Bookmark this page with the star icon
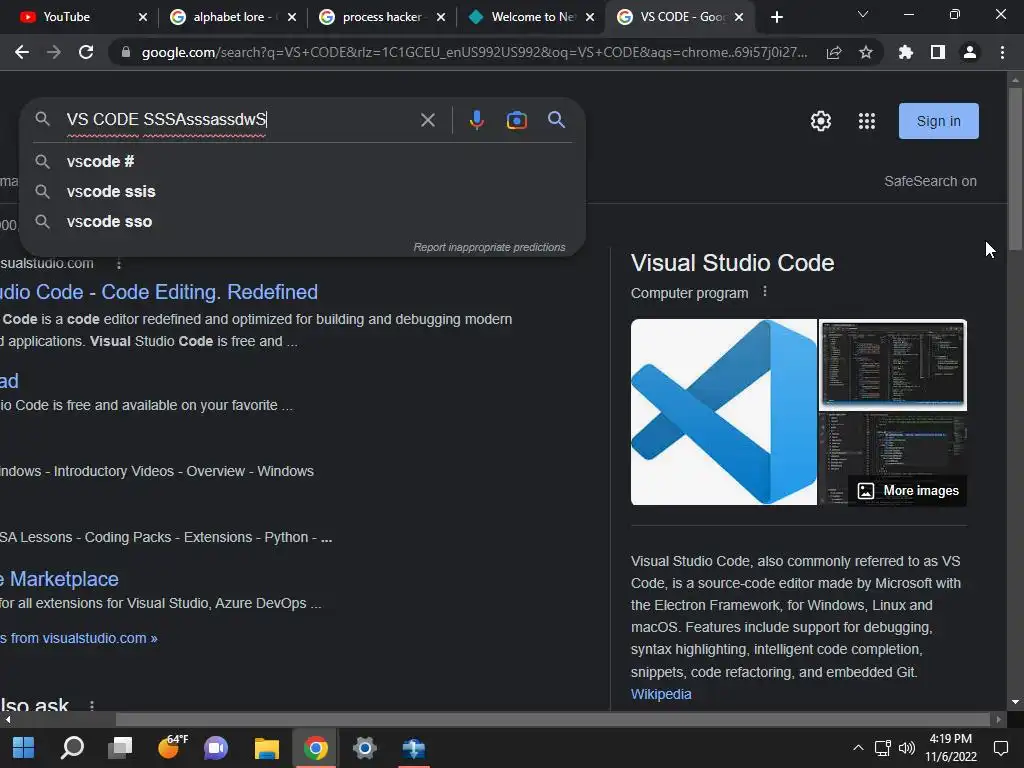The height and width of the screenshot is (768, 1024). [x=865, y=52]
